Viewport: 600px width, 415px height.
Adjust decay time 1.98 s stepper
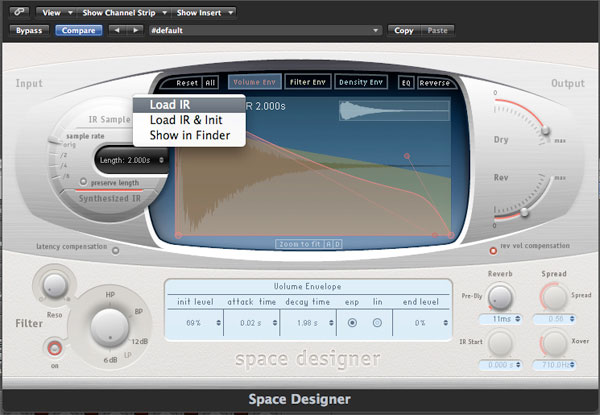[331, 323]
